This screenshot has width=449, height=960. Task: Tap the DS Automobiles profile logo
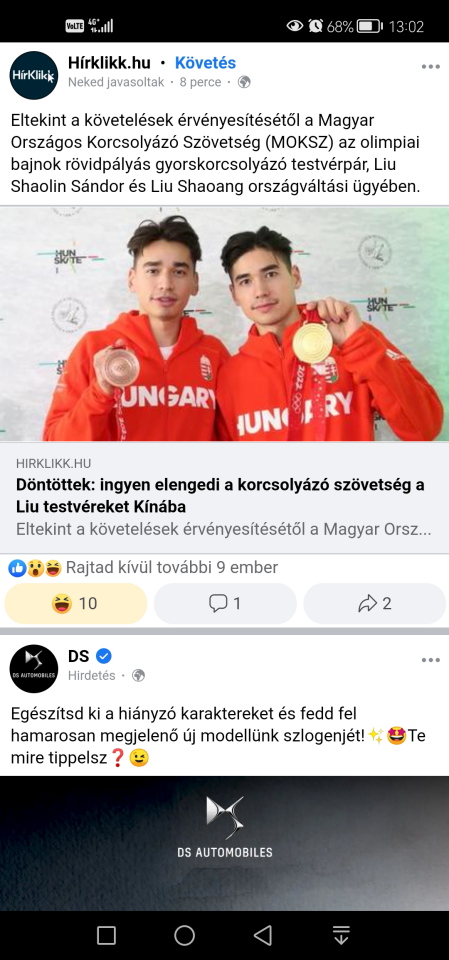(x=34, y=669)
